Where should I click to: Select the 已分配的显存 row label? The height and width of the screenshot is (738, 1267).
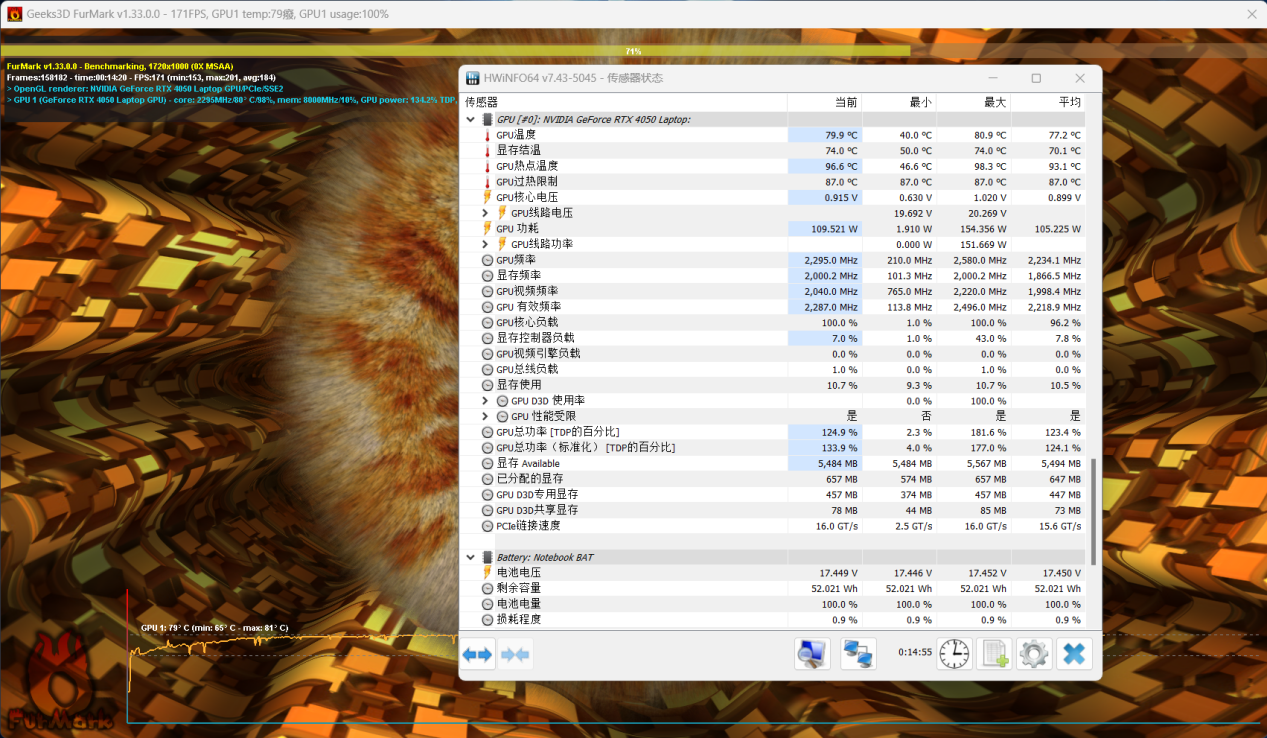coord(529,479)
